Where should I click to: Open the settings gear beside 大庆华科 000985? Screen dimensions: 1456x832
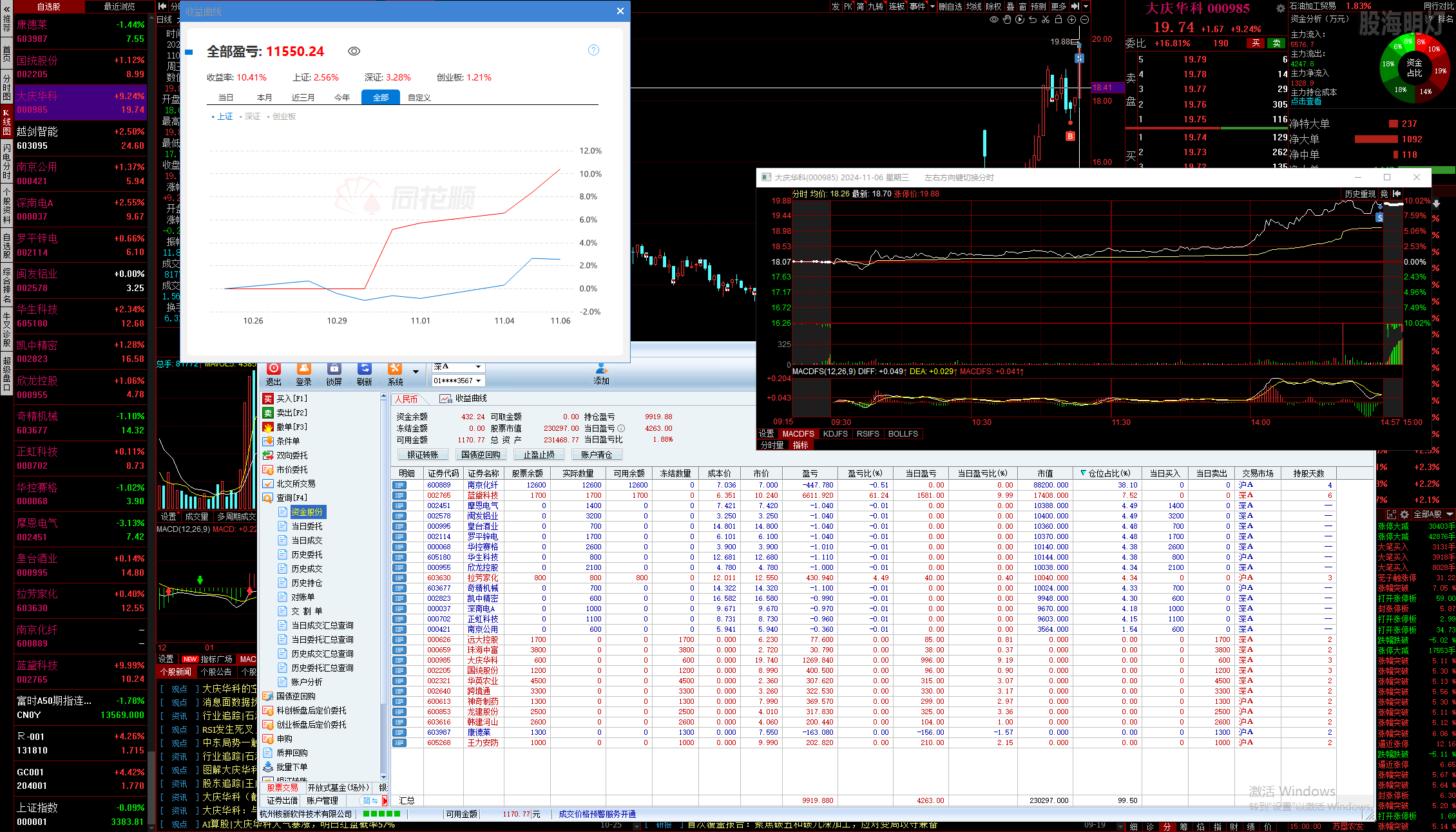click(x=1281, y=8)
